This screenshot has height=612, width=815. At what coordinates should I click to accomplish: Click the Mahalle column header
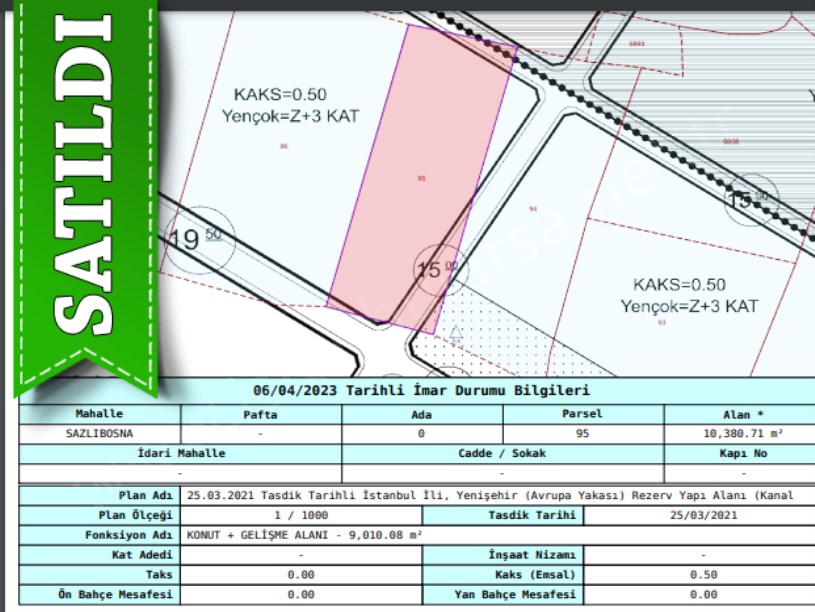tap(99, 414)
